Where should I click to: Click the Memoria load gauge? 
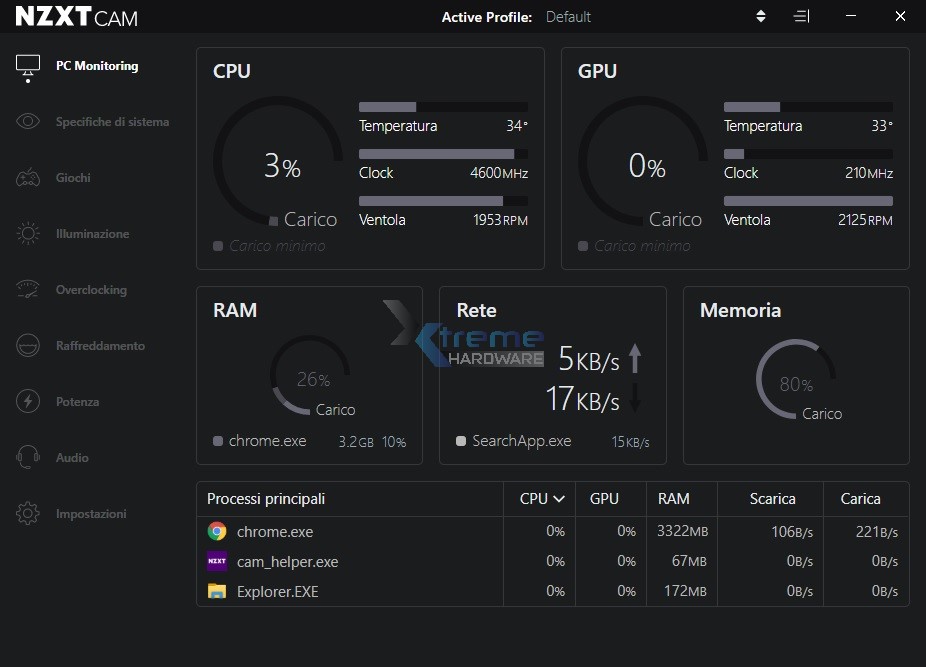point(796,380)
